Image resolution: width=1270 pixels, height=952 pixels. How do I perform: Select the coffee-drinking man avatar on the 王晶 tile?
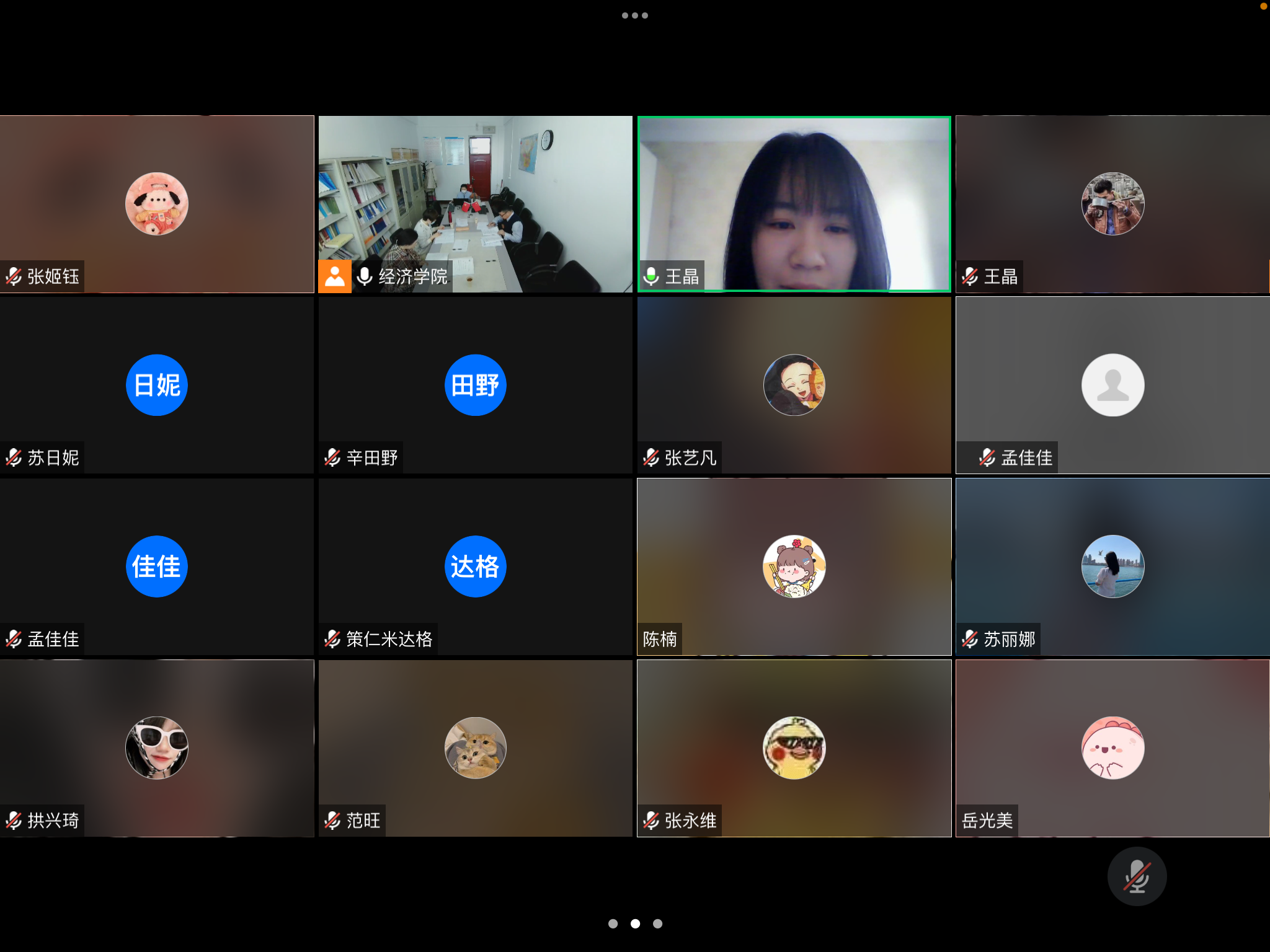[x=1113, y=204]
